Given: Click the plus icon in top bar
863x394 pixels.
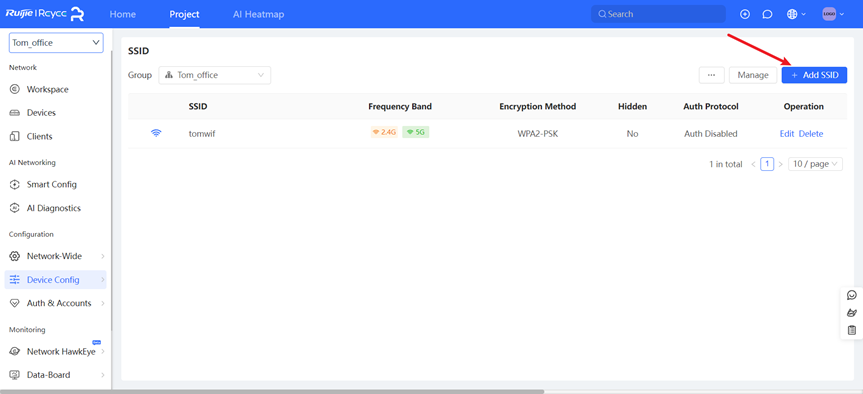Looking at the screenshot, I should pyautogui.click(x=745, y=14).
